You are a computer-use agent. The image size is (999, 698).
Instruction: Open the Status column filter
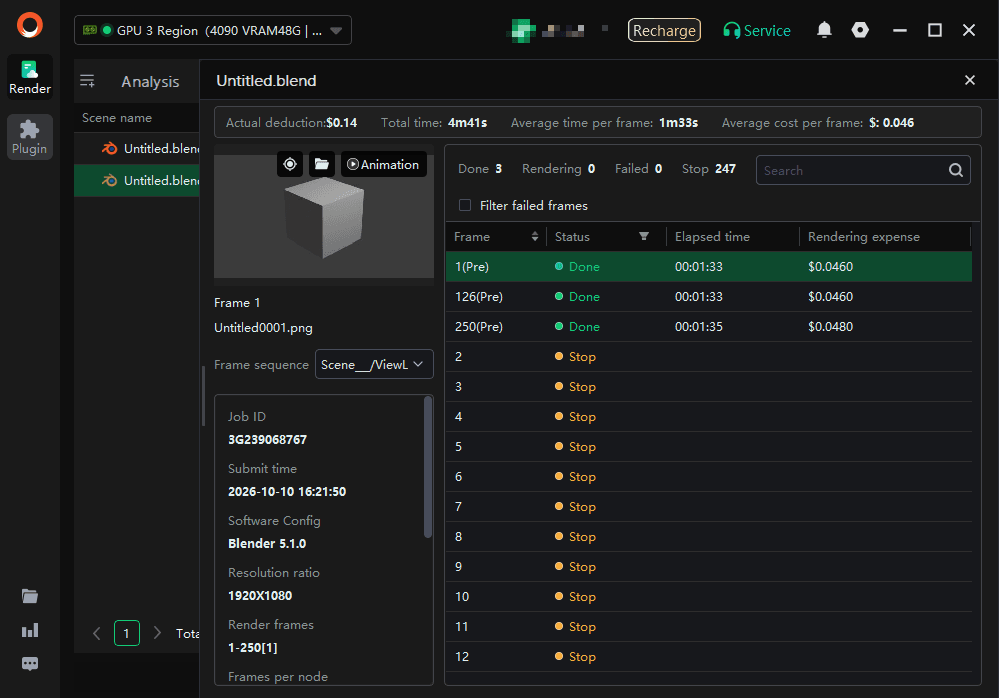pyautogui.click(x=644, y=236)
